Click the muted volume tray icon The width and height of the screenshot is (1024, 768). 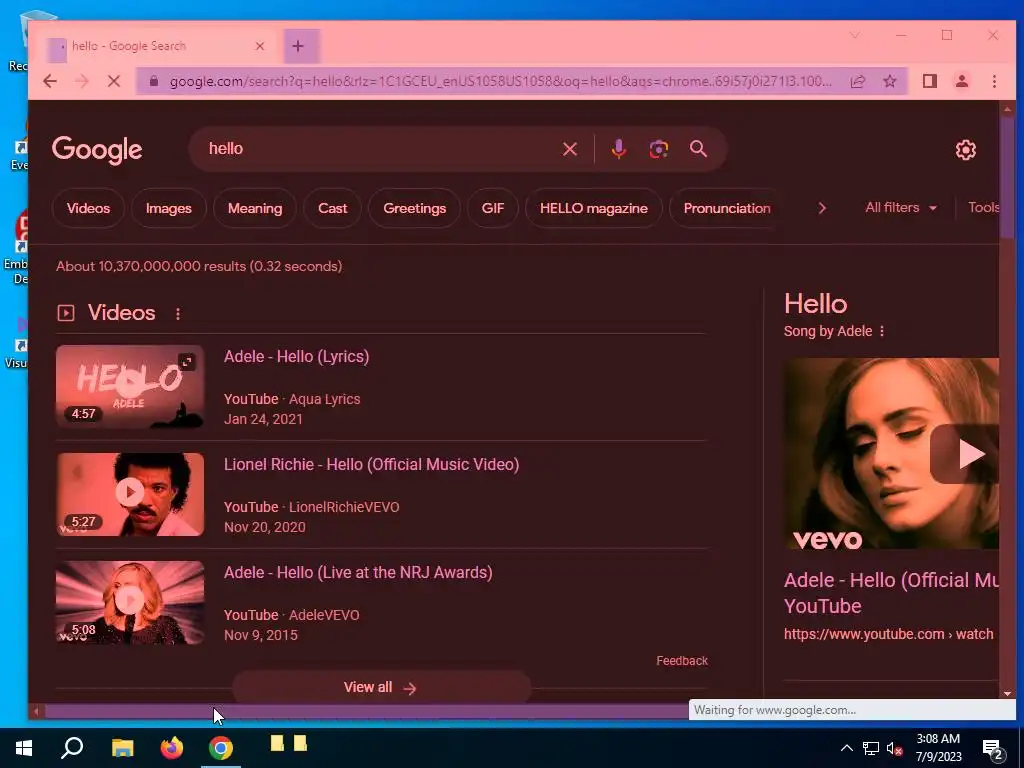895,748
